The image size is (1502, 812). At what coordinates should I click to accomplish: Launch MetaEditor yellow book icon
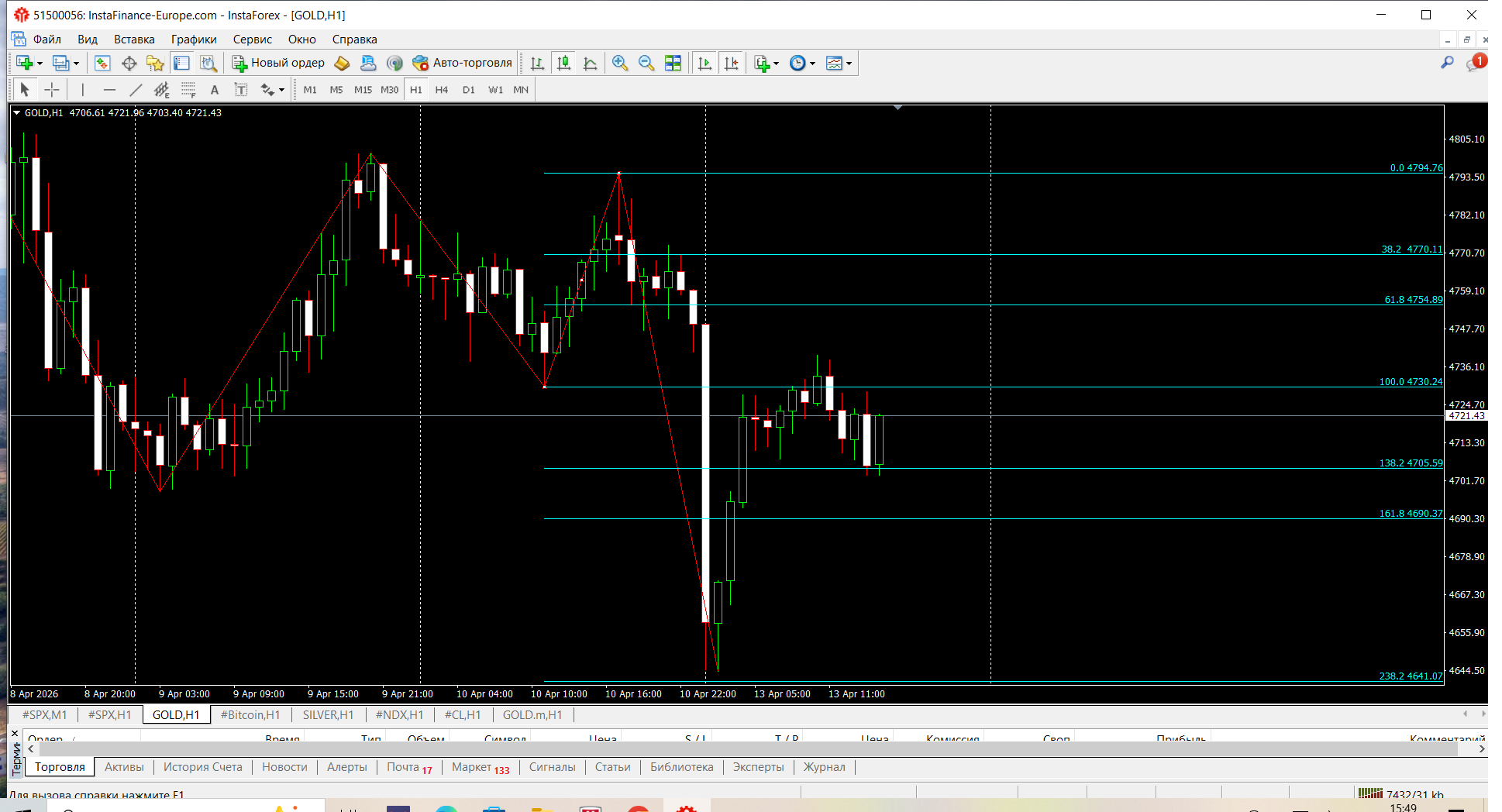[x=342, y=64]
